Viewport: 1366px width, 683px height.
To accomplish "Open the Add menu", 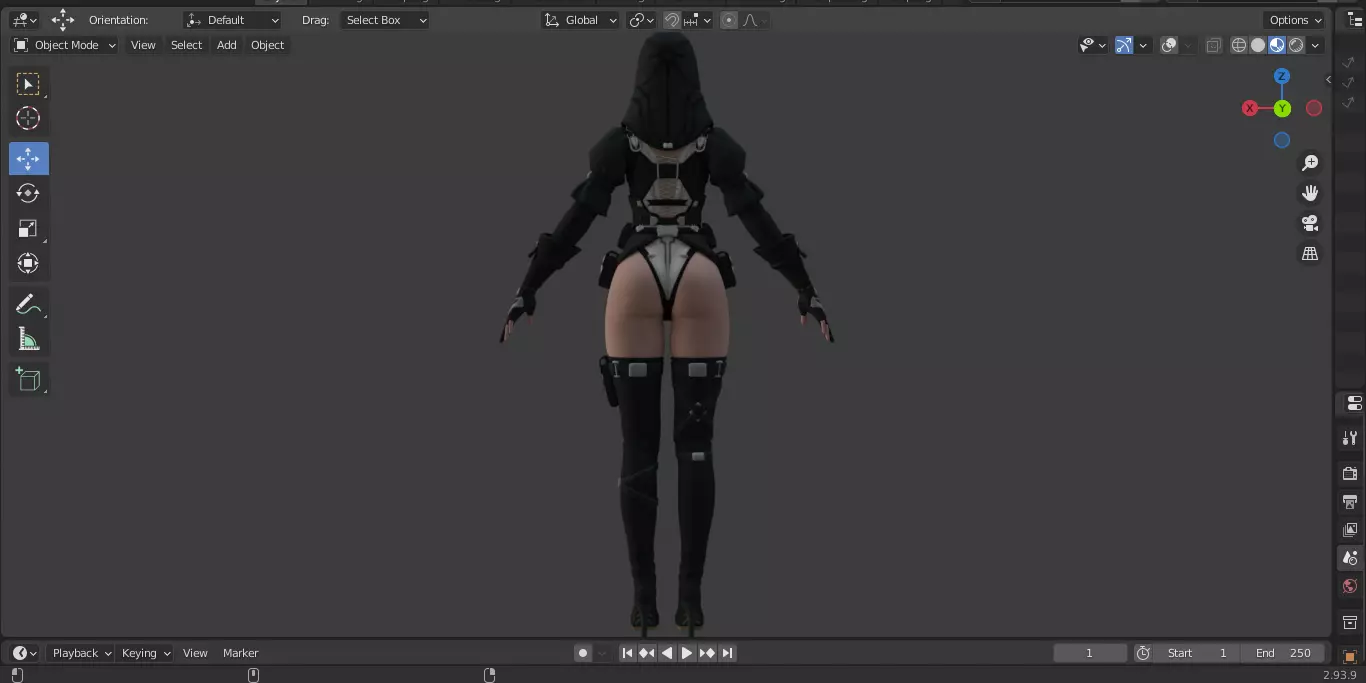I will point(227,45).
